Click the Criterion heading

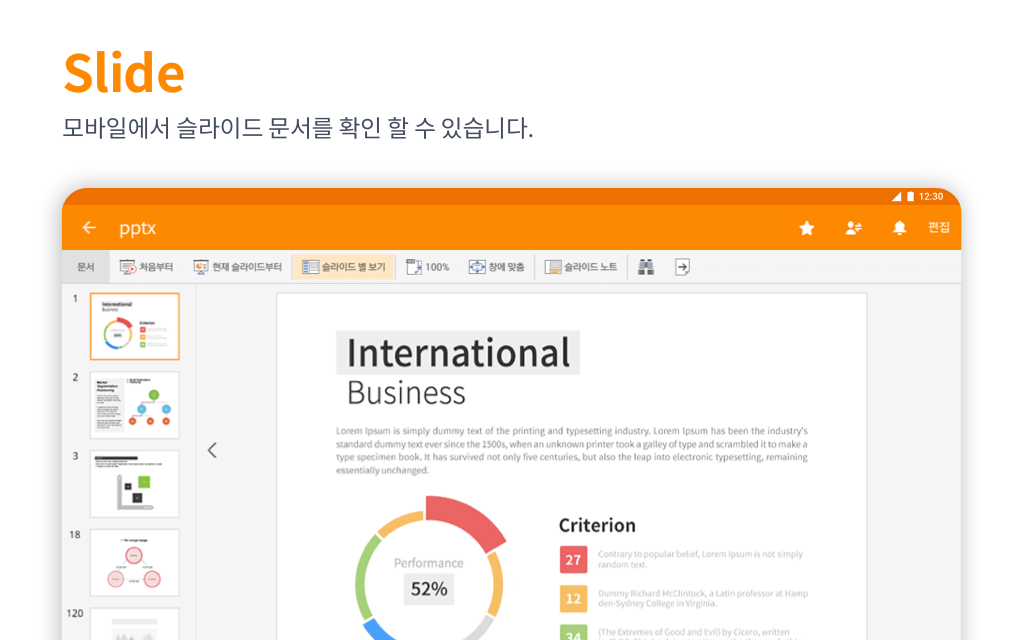(597, 526)
